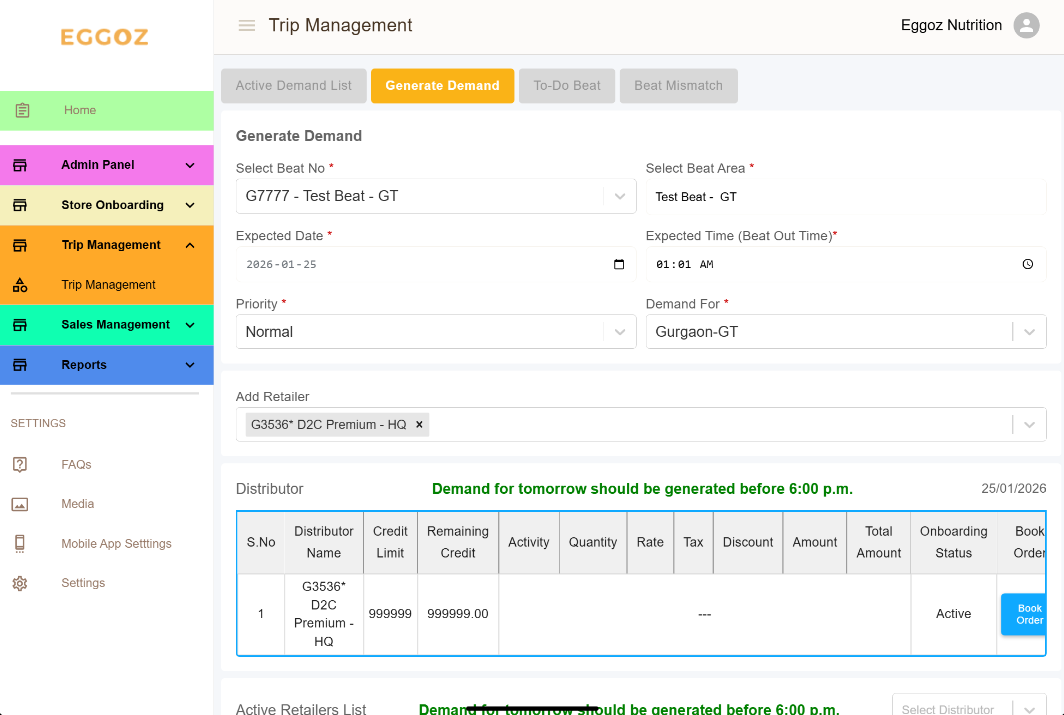
Task: Remove the G3536* D2C Premium retailer tag
Action: click(420, 425)
